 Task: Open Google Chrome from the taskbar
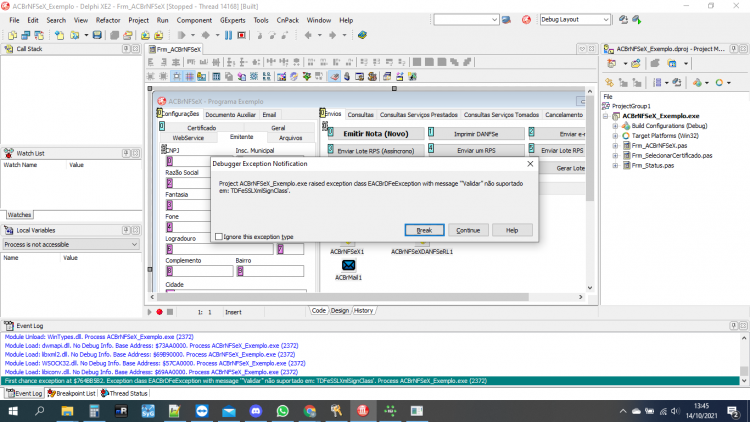tap(309, 411)
